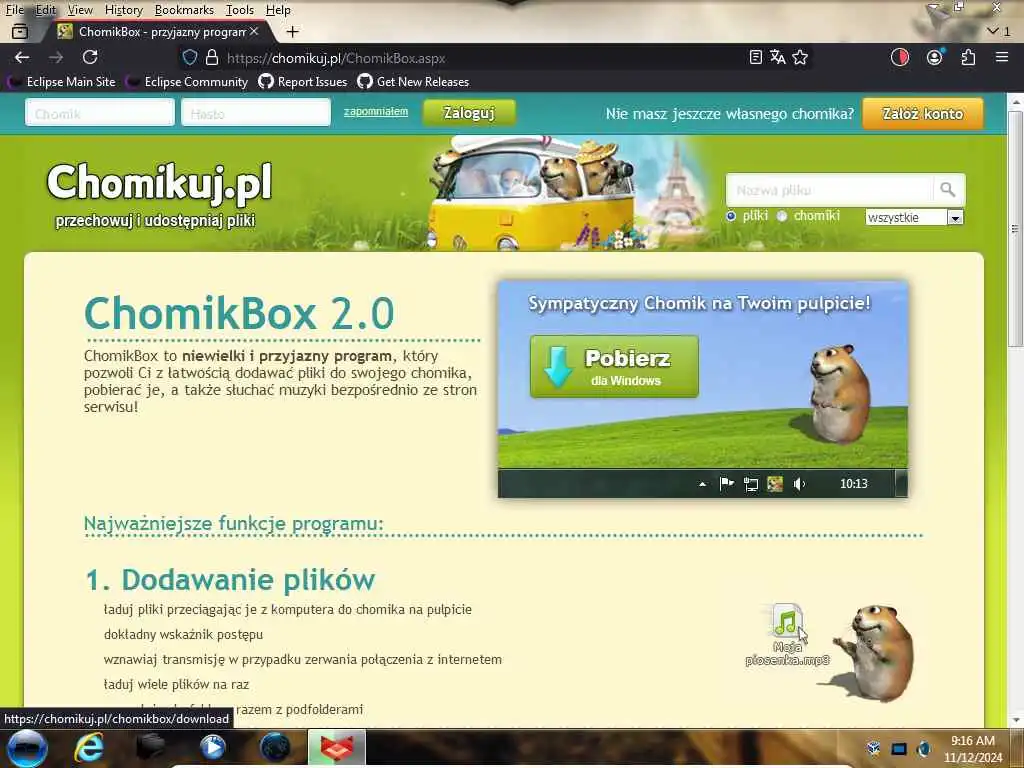Screen dimensions: 1024x768
Task: Open Get New Releases bookmark
Action: pyautogui.click(x=413, y=82)
